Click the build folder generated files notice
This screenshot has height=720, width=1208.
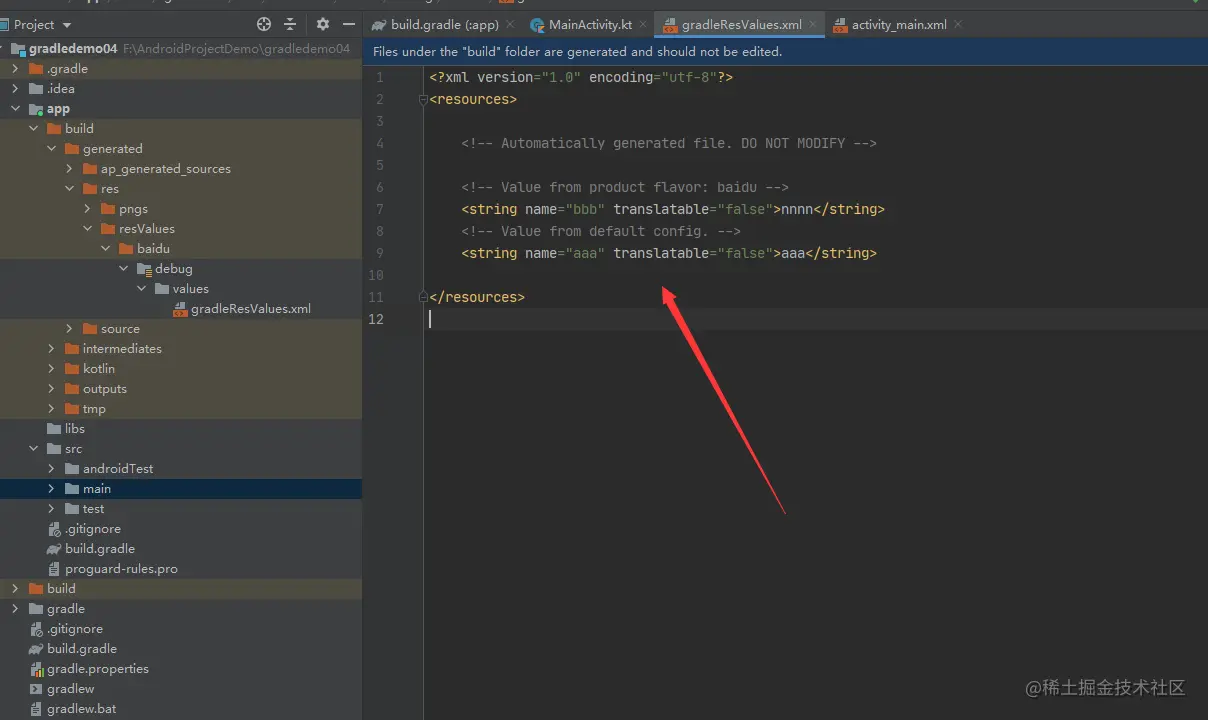(x=578, y=51)
